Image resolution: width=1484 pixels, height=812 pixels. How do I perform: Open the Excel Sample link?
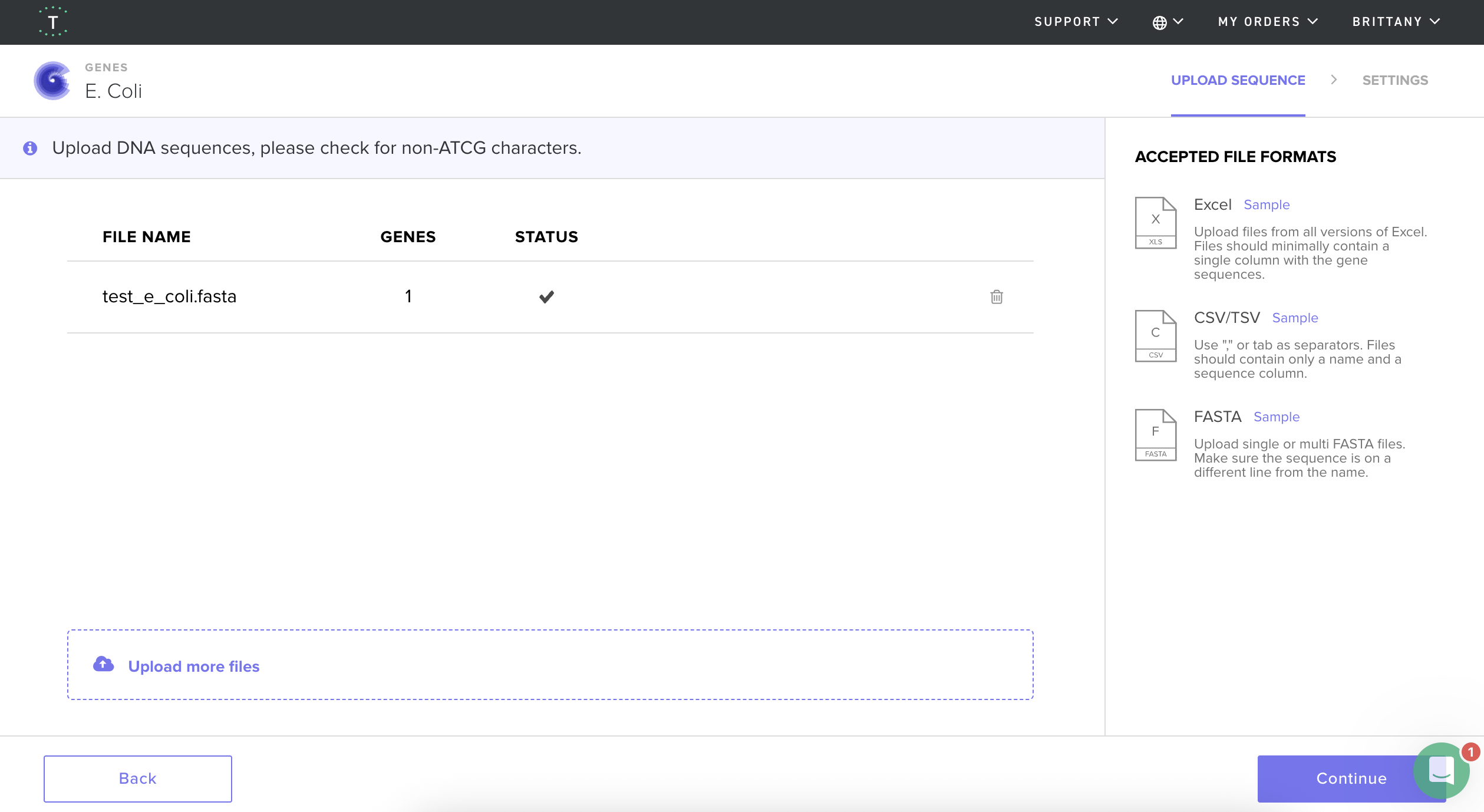pyautogui.click(x=1267, y=204)
